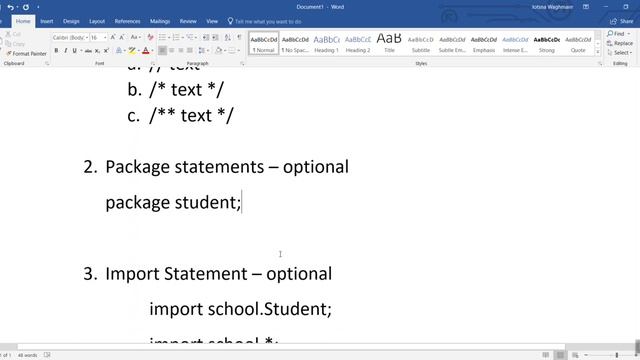Open the Find dropdown arrow
The image size is (640, 360).
629,33
